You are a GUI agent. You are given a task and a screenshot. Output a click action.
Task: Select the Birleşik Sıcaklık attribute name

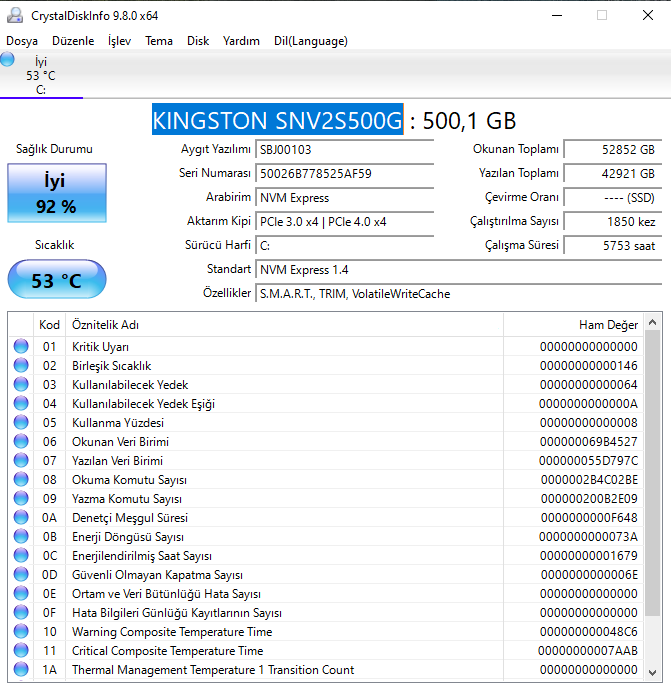(x=111, y=366)
